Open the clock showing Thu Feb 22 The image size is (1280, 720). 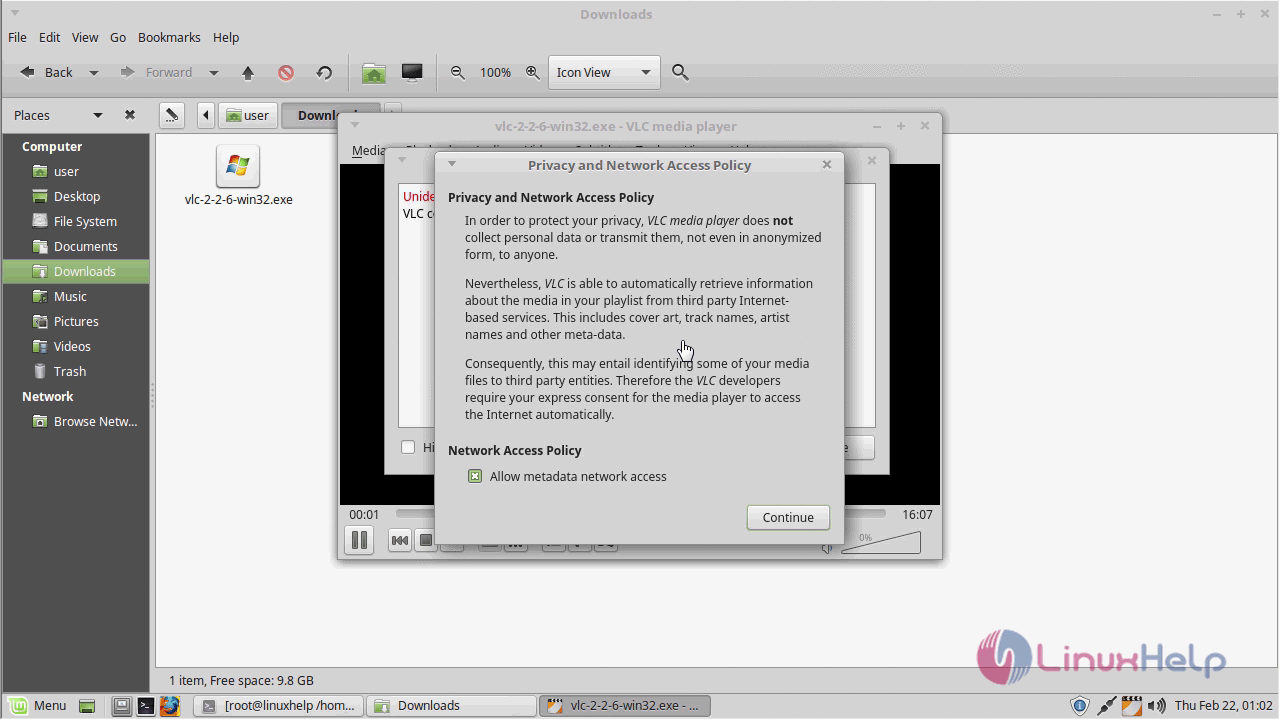[x=1224, y=705]
